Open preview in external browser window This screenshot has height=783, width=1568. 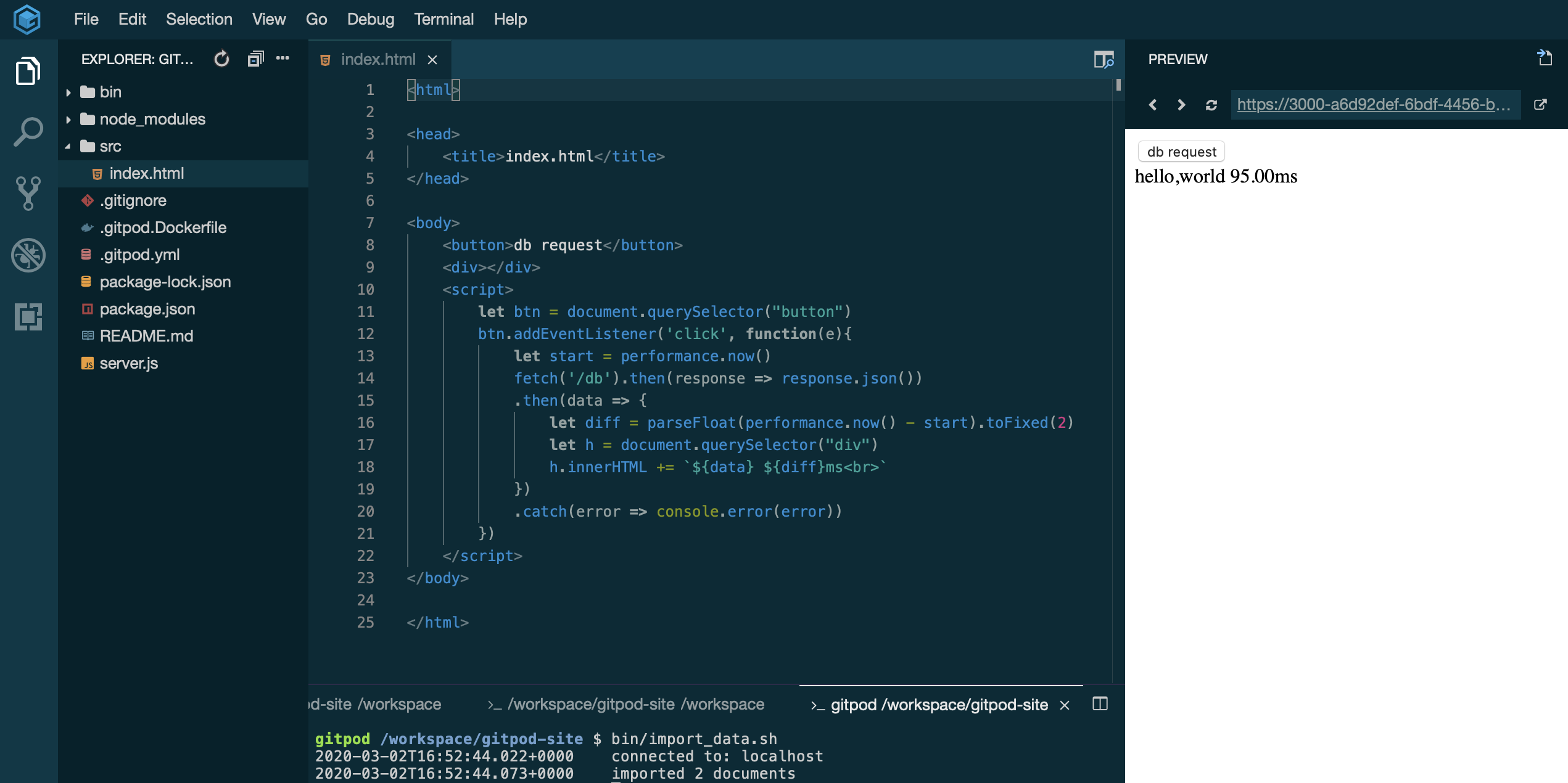click(x=1540, y=105)
